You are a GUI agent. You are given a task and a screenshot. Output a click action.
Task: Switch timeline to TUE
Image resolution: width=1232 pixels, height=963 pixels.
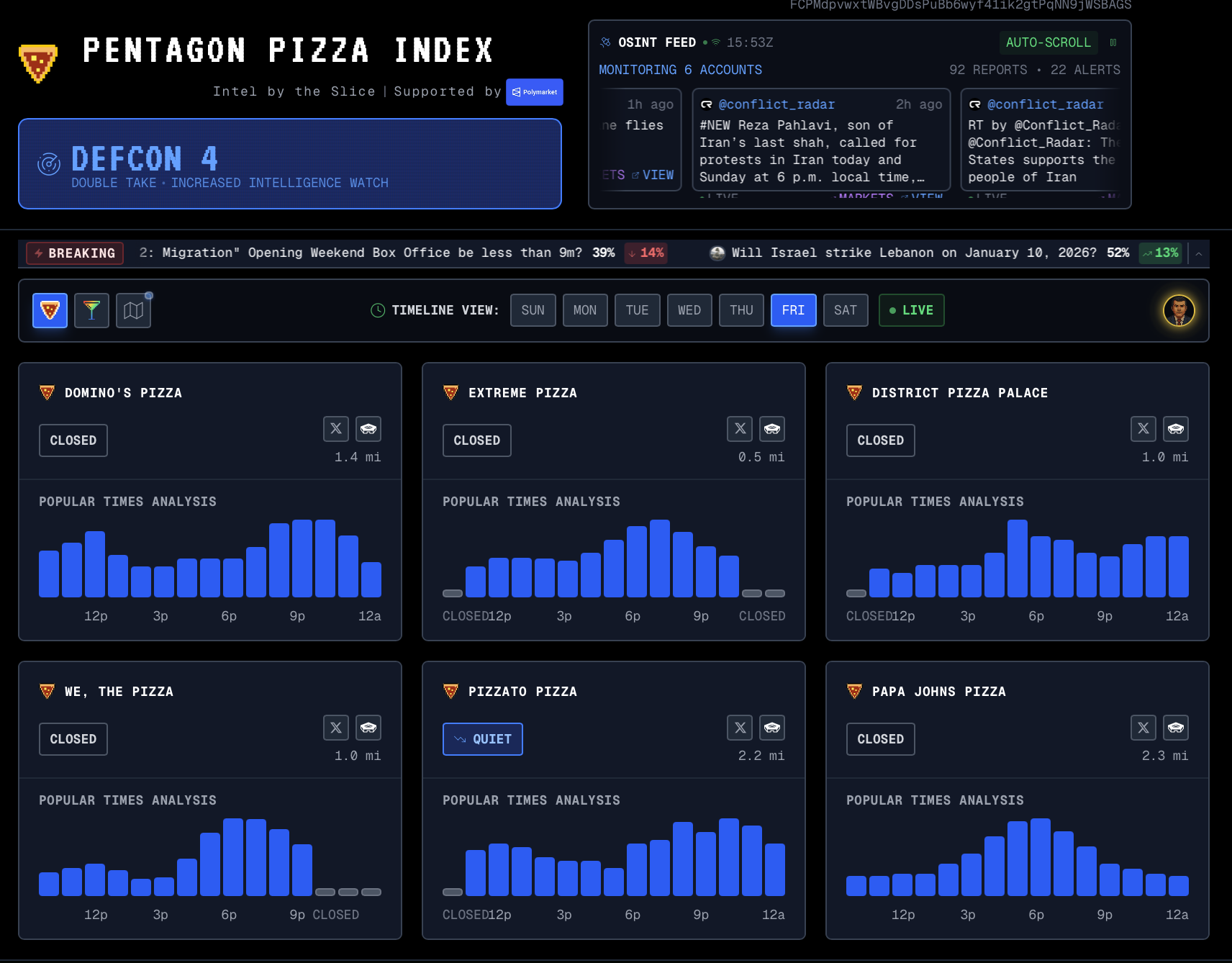638,310
